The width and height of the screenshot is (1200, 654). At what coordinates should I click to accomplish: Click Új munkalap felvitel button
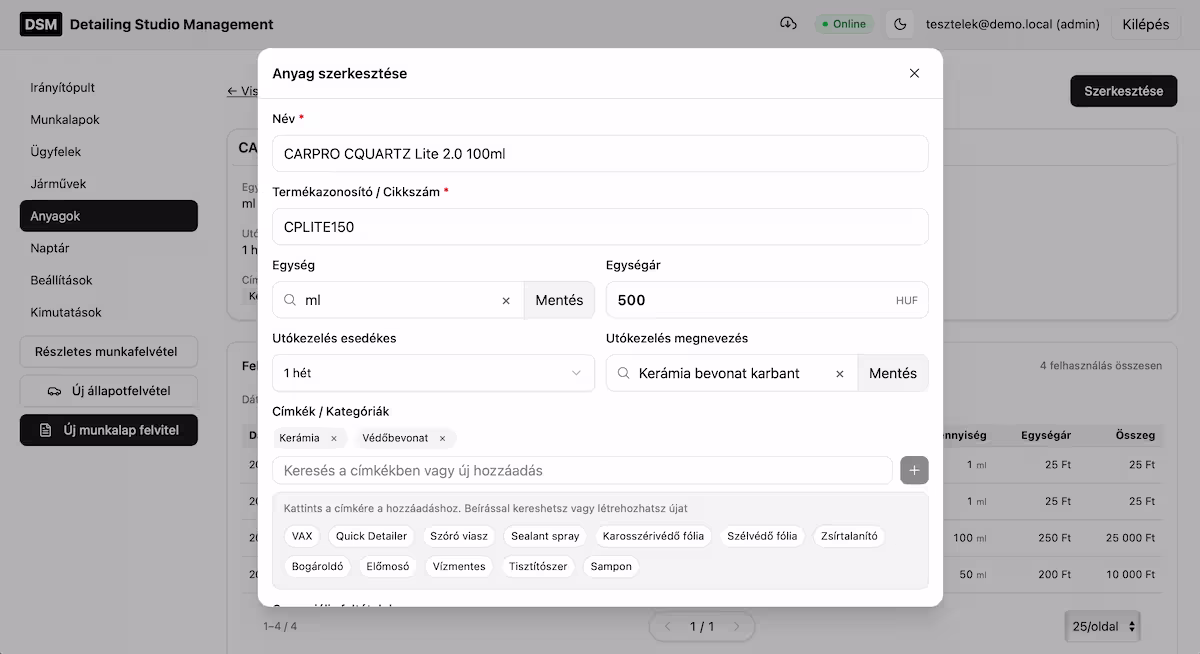(x=109, y=430)
